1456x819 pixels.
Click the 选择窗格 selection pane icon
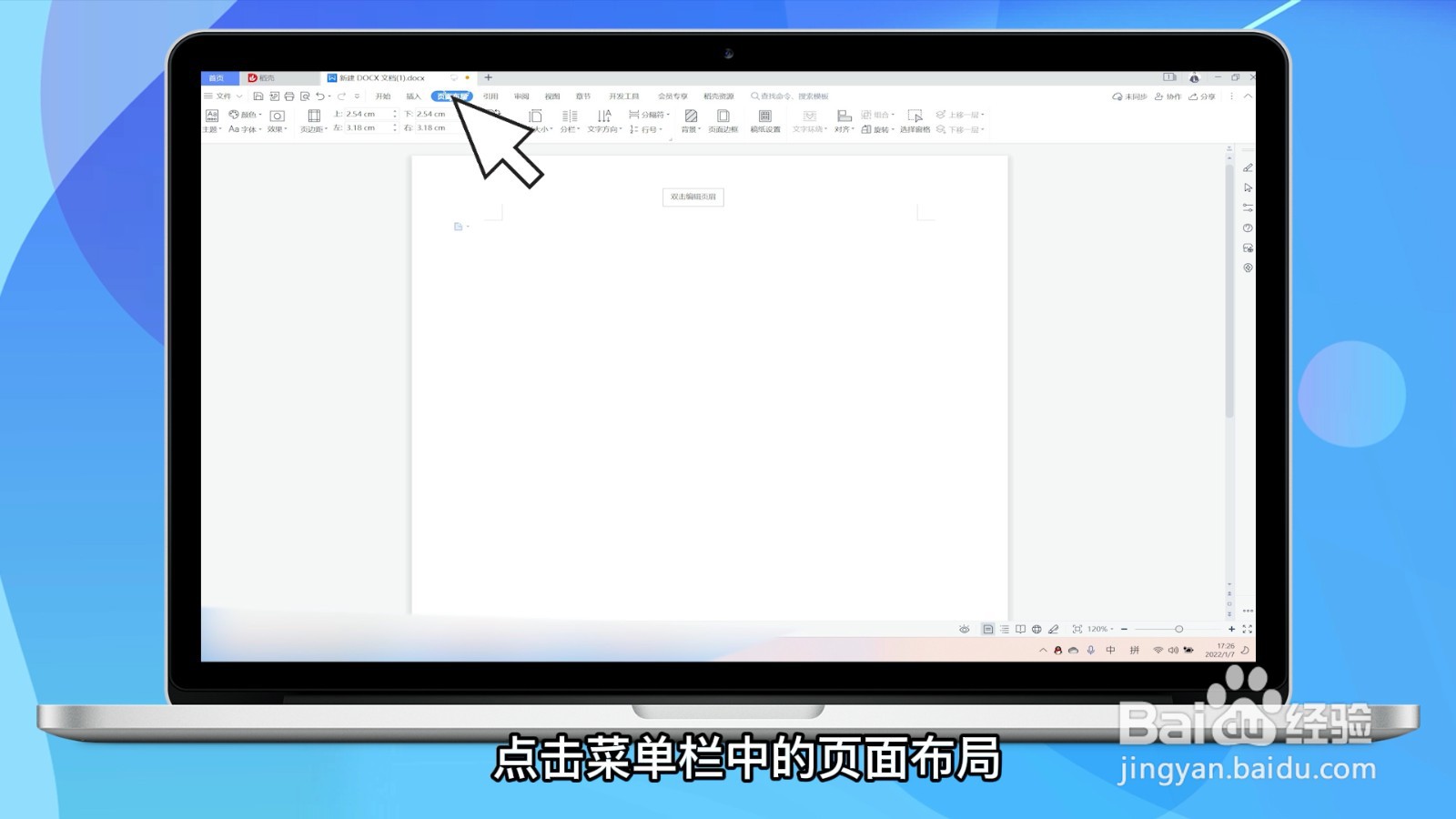tap(915, 116)
